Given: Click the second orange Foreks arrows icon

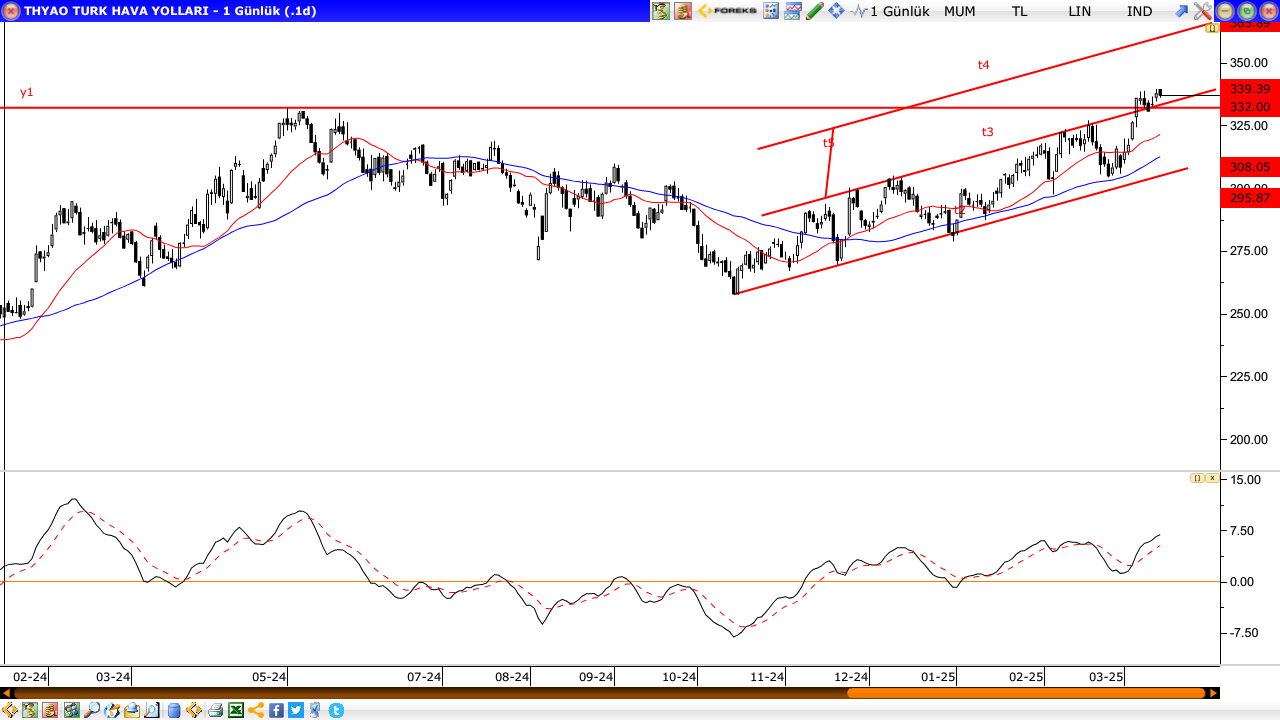Looking at the screenshot, I should pos(194,710).
